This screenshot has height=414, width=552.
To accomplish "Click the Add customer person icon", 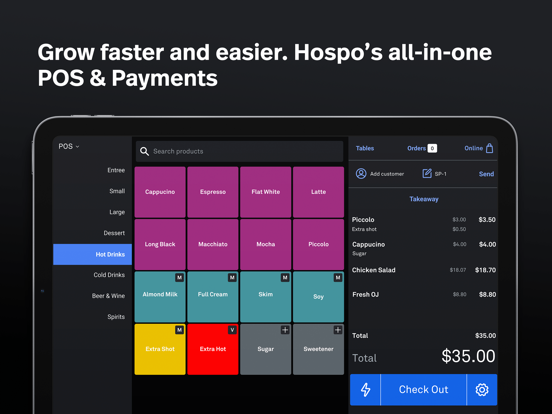I will (361, 174).
